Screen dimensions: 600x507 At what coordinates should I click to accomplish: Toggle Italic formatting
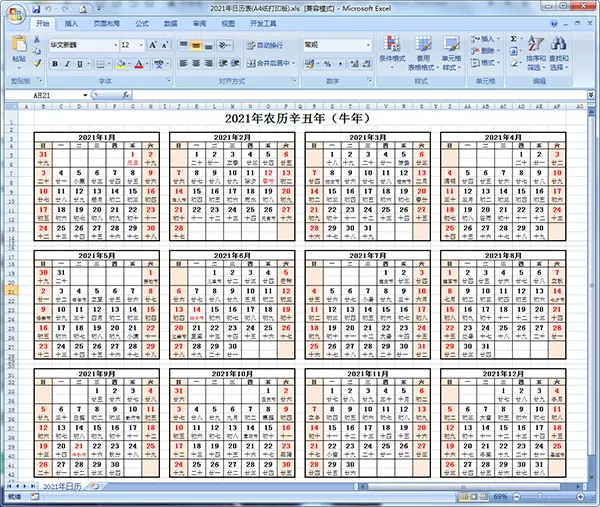(x=67, y=64)
